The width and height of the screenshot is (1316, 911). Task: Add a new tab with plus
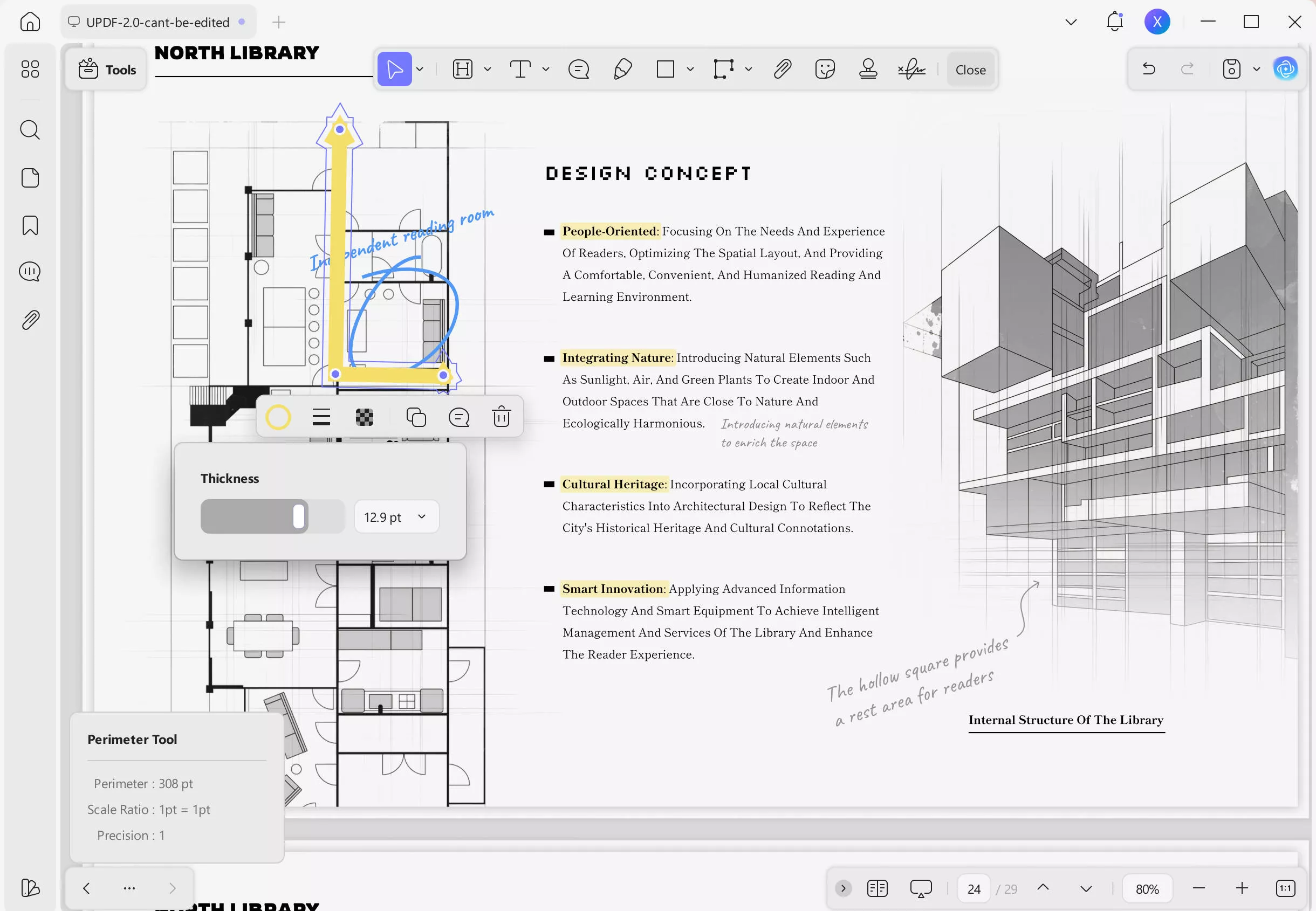[279, 22]
